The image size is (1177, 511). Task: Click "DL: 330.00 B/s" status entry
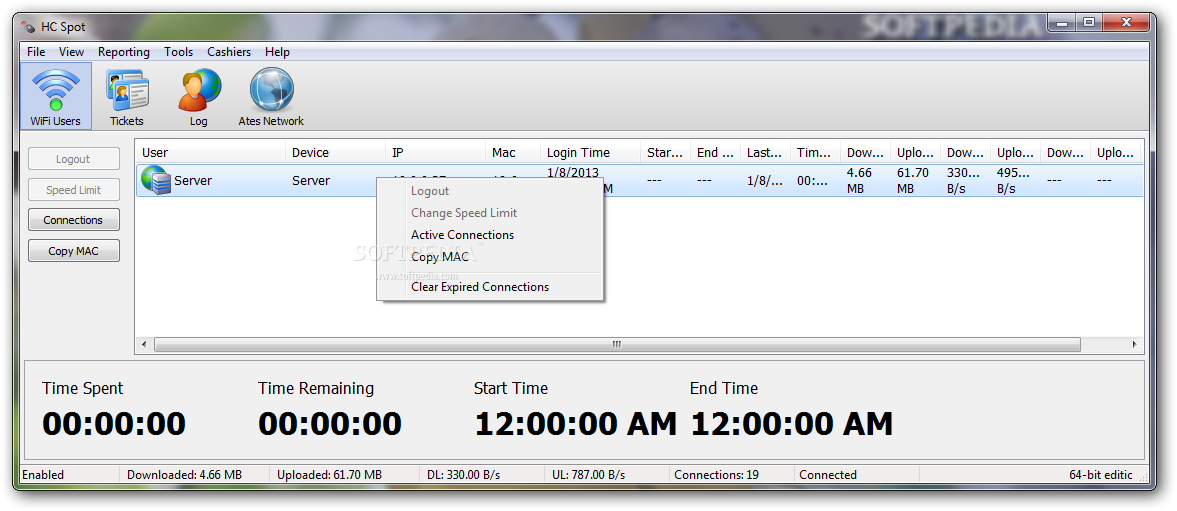click(x=464, y=475)
